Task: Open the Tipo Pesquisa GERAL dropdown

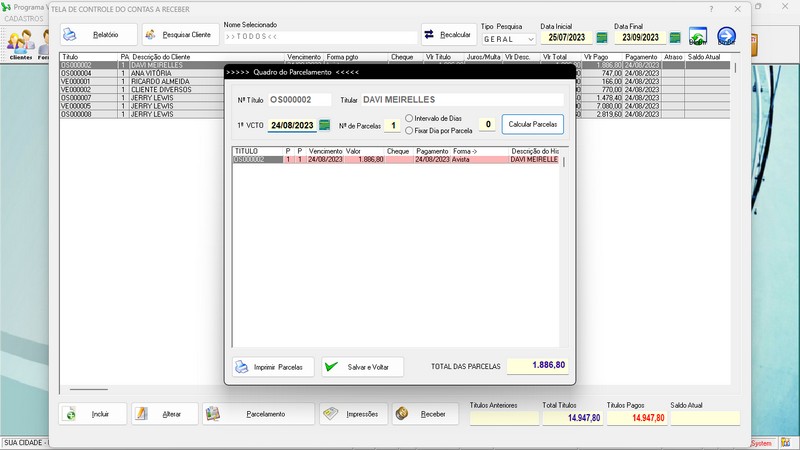Action: pyautogui.click(x=509, y=39)
